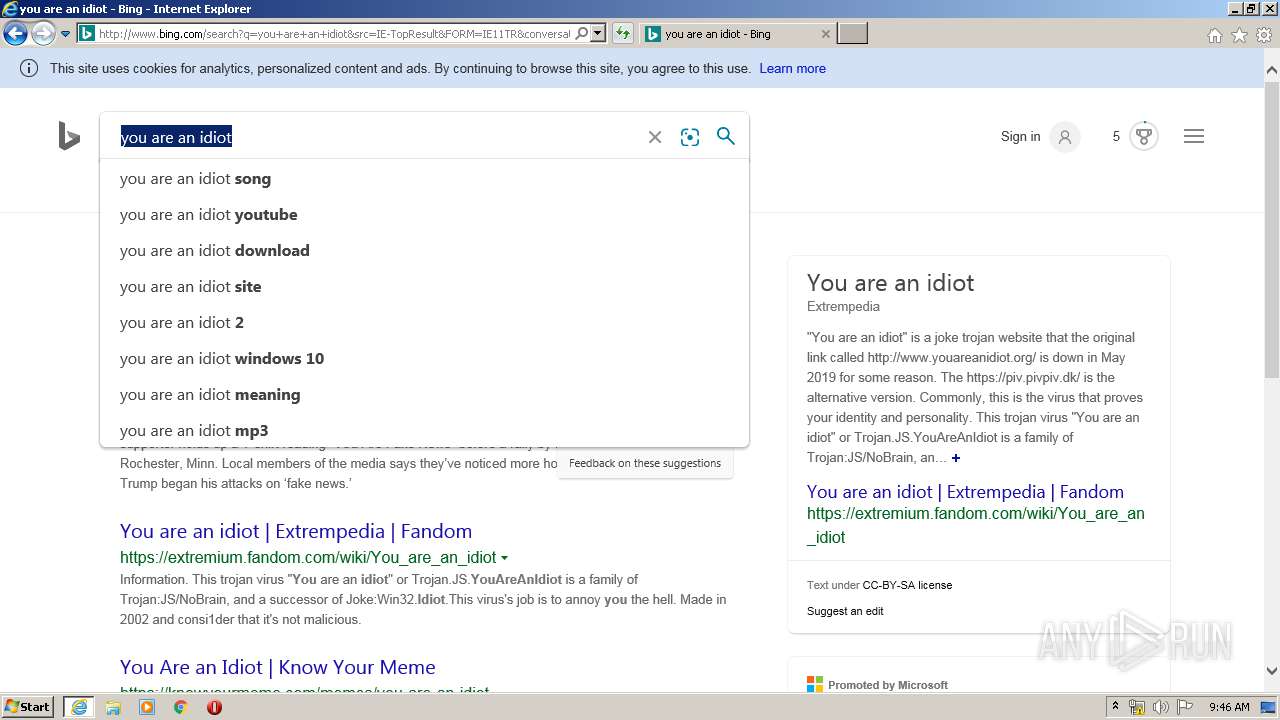
Task: Expand address bar autocomplete dropdown
Action: click(598, 33)
